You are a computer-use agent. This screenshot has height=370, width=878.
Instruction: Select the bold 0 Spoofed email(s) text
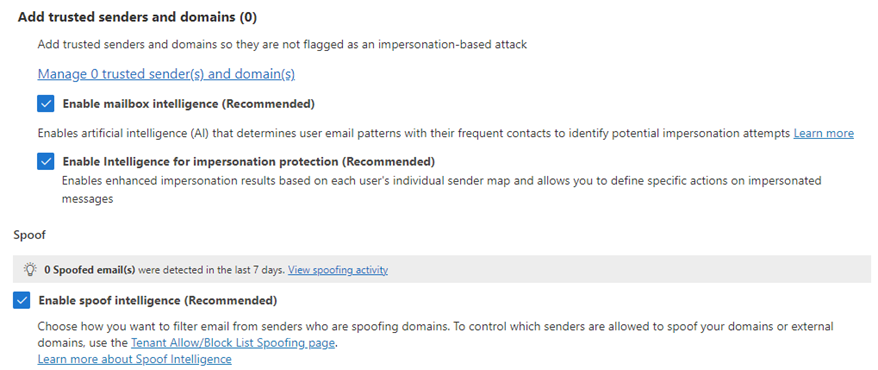90,270
